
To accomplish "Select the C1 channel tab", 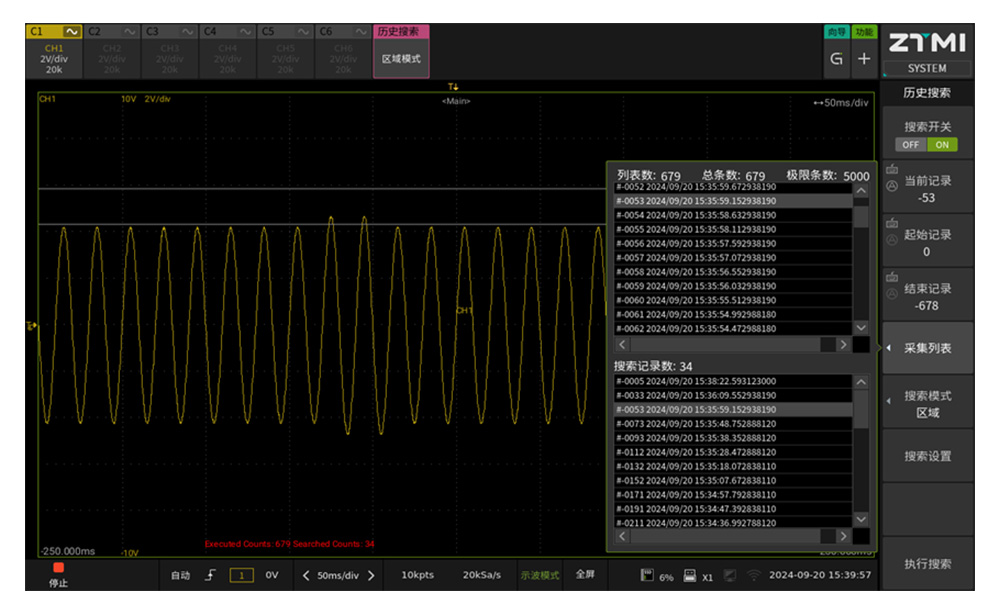I will pos(54,52).
